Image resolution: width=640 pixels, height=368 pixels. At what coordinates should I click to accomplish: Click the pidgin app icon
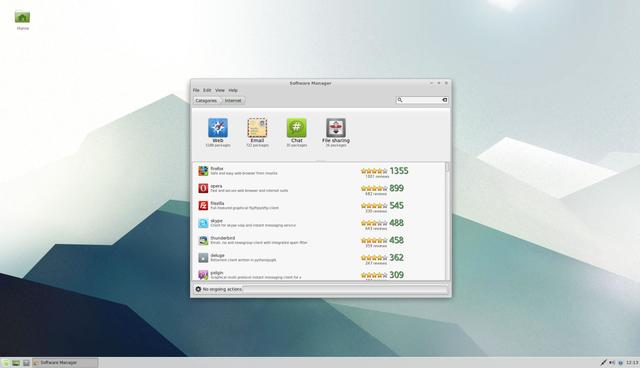click(203, 275)
